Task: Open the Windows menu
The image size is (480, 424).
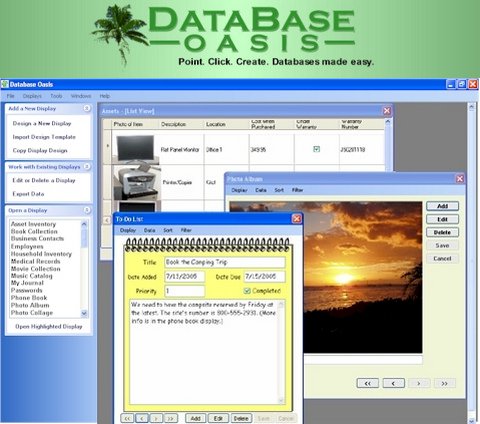Action: (x=81, y=96)
